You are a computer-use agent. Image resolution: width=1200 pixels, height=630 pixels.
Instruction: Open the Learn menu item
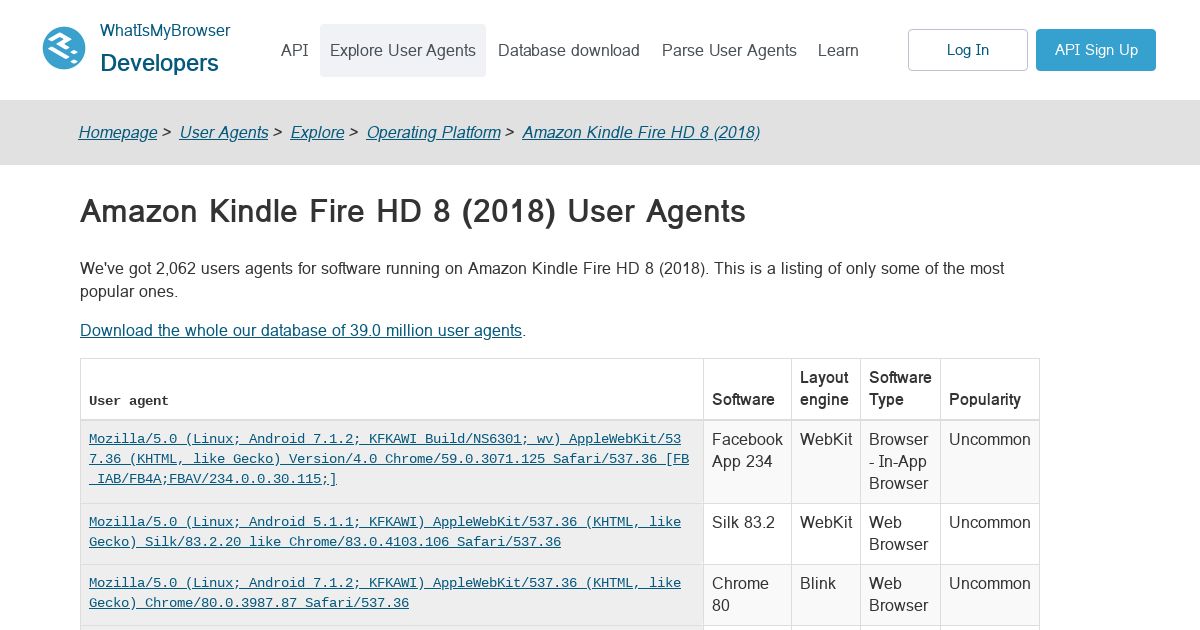tap(838, 50)
